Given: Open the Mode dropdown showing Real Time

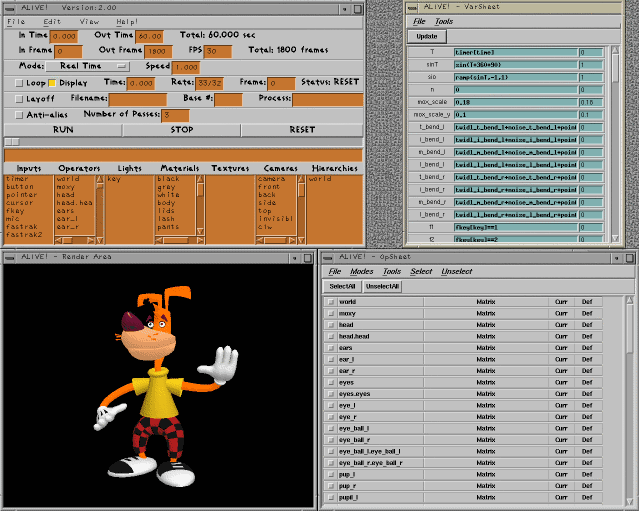Looking at the screenshot, I should tap(86, 66).
